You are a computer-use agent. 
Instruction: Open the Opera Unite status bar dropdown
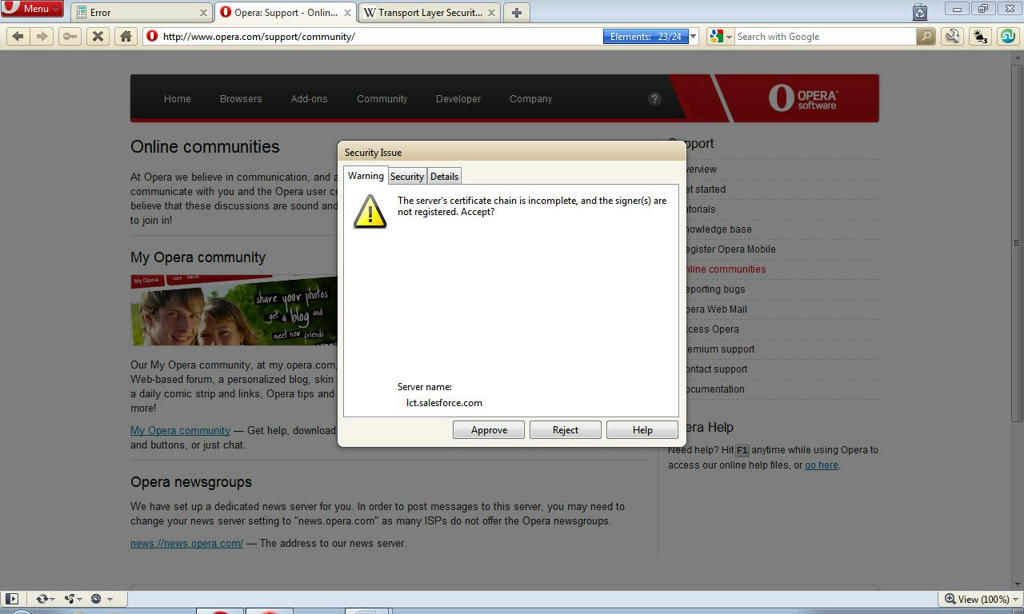coord(73,598)
